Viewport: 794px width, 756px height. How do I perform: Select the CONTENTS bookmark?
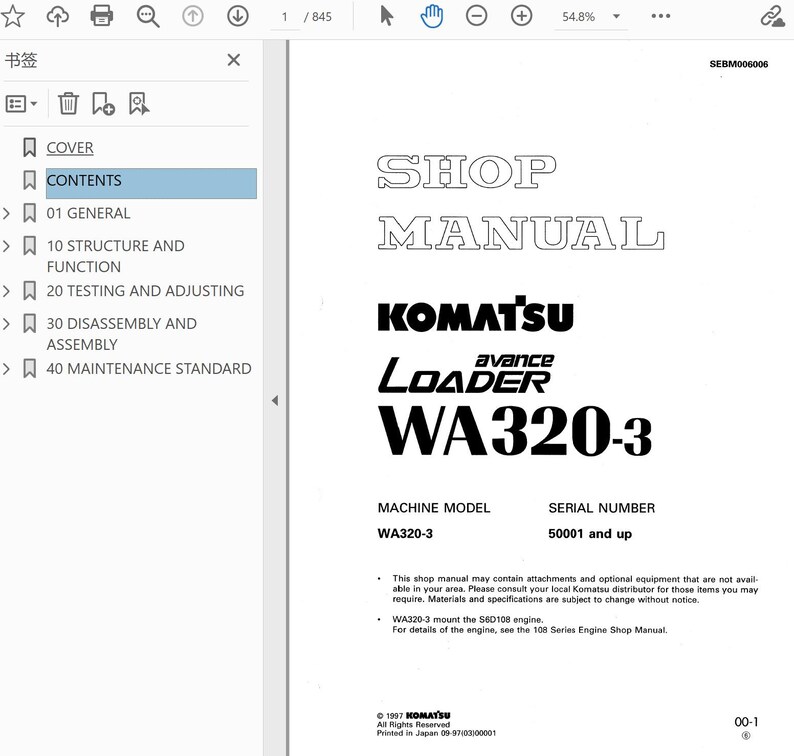pyautogui.click(x=151, y=183)
